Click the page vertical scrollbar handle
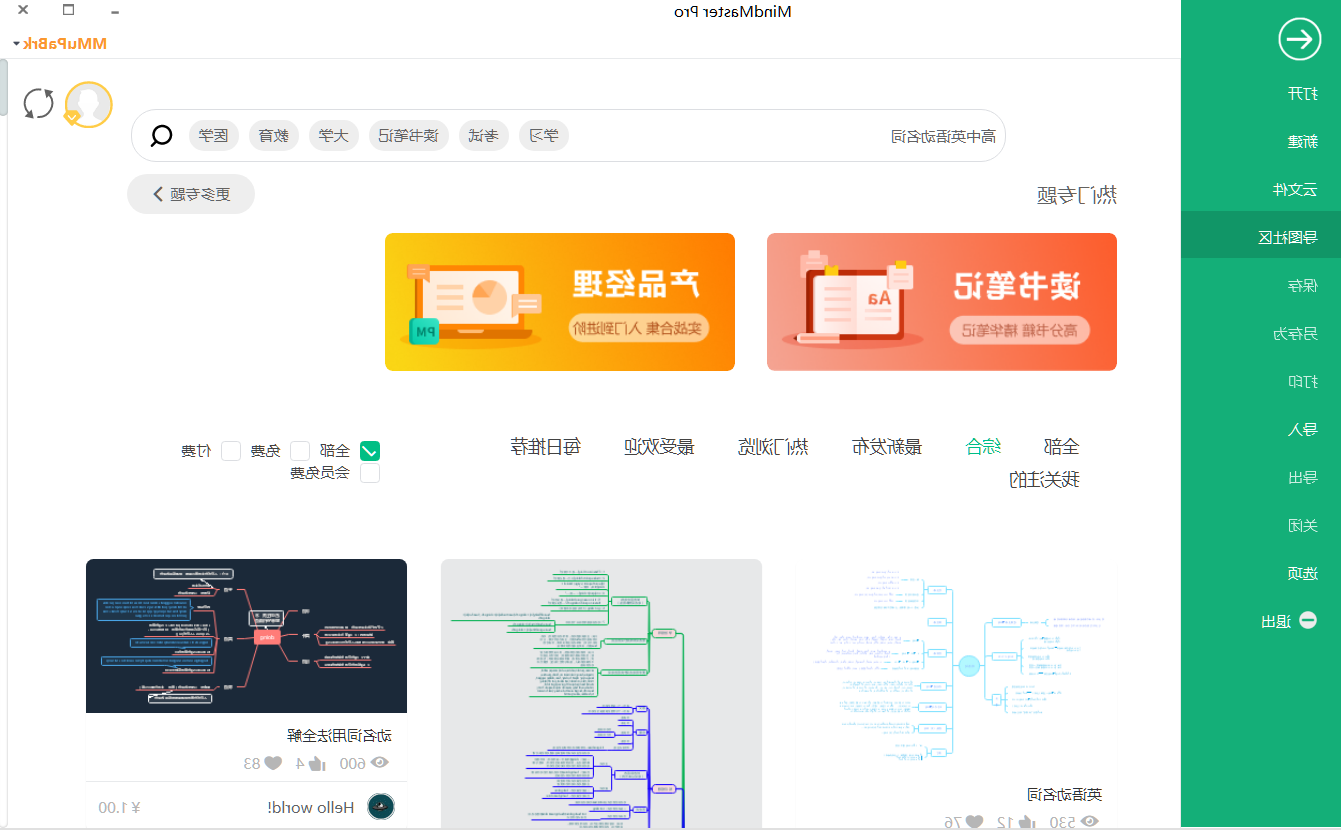 pyautogui.click(x=4, y=88)
